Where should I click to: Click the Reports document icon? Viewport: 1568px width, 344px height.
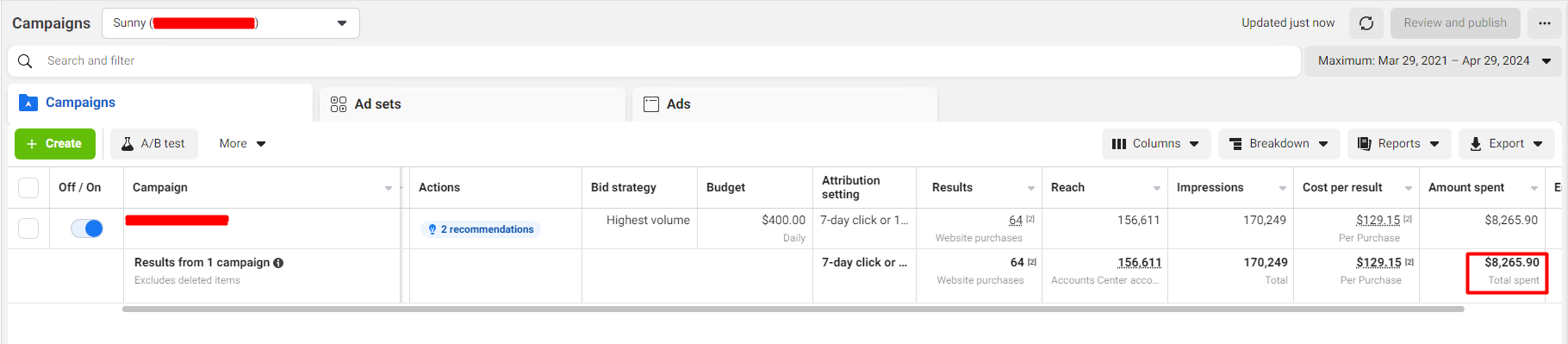coord(1365,144)
